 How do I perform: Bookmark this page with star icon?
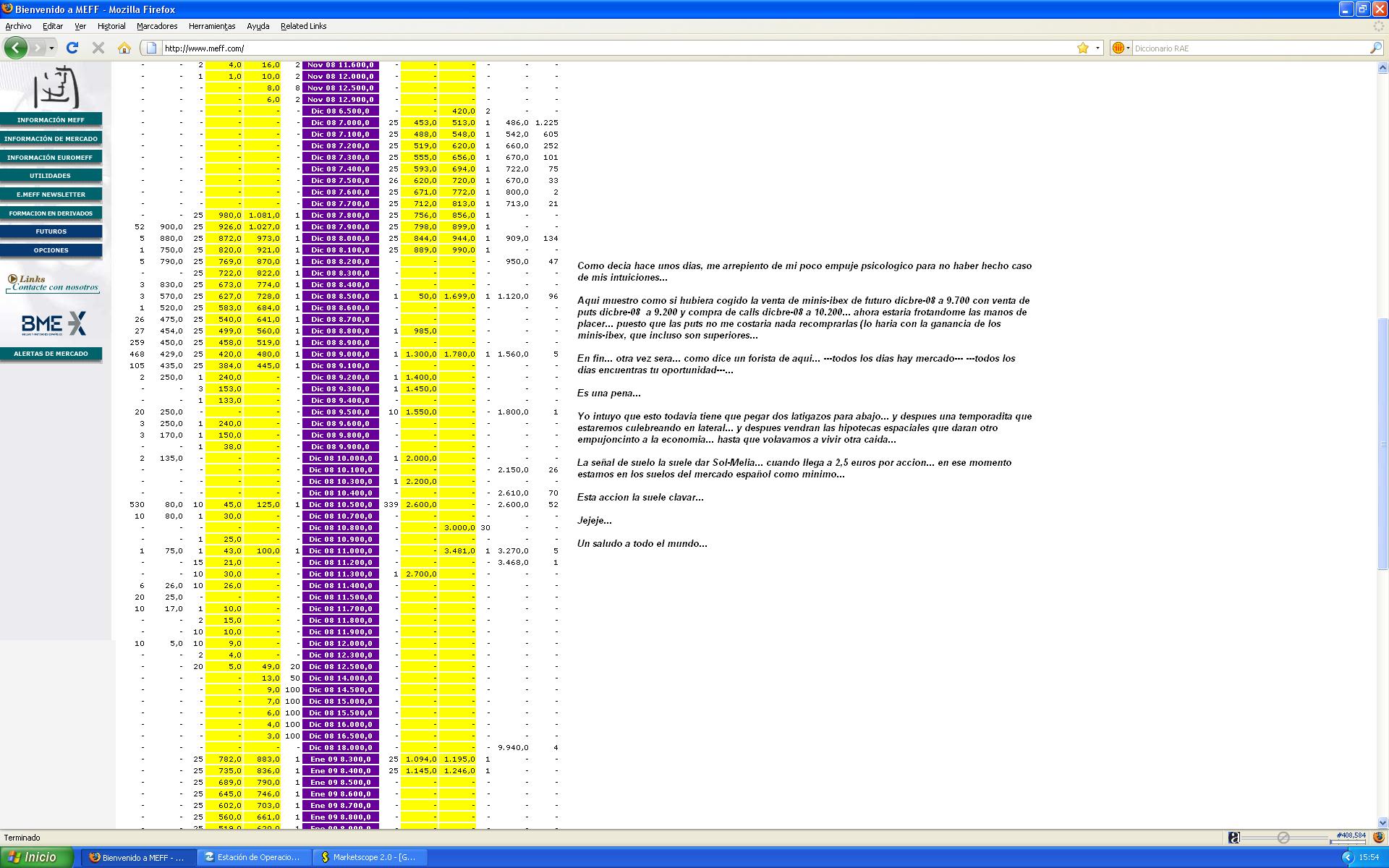click(x=1082, y=48)
